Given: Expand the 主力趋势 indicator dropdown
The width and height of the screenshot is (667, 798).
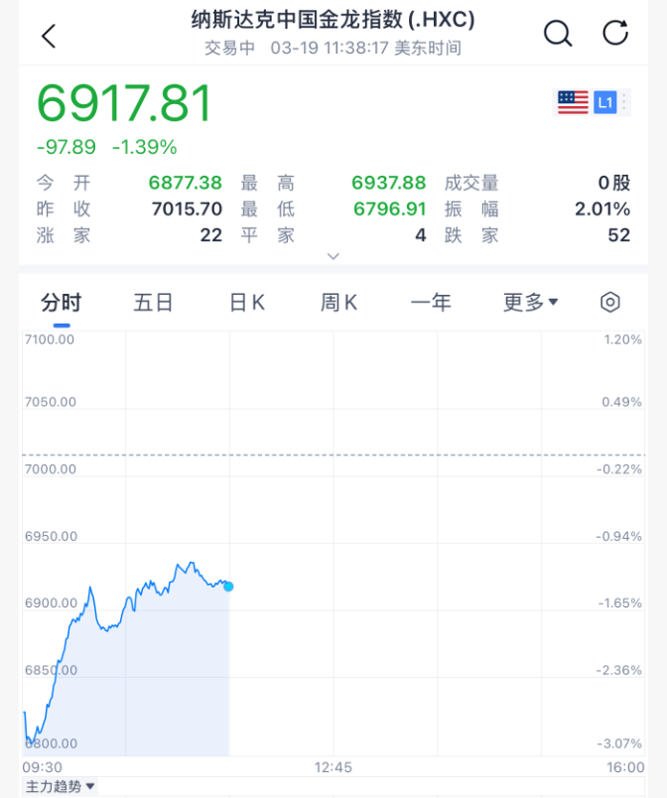Looking at the screenshot, I should [60, 787].
